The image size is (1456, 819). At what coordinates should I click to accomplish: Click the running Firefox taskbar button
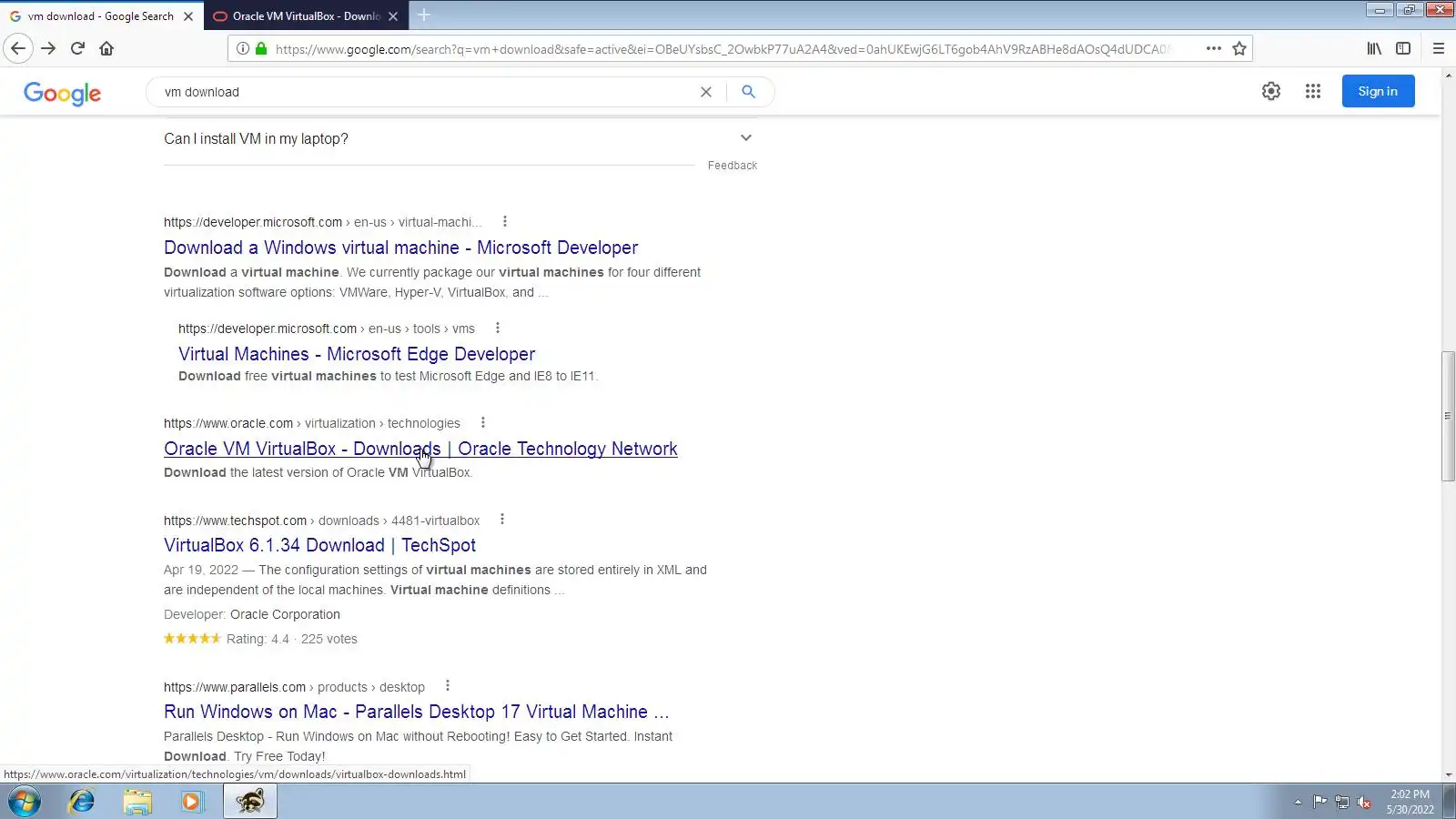tap(250, 802)
